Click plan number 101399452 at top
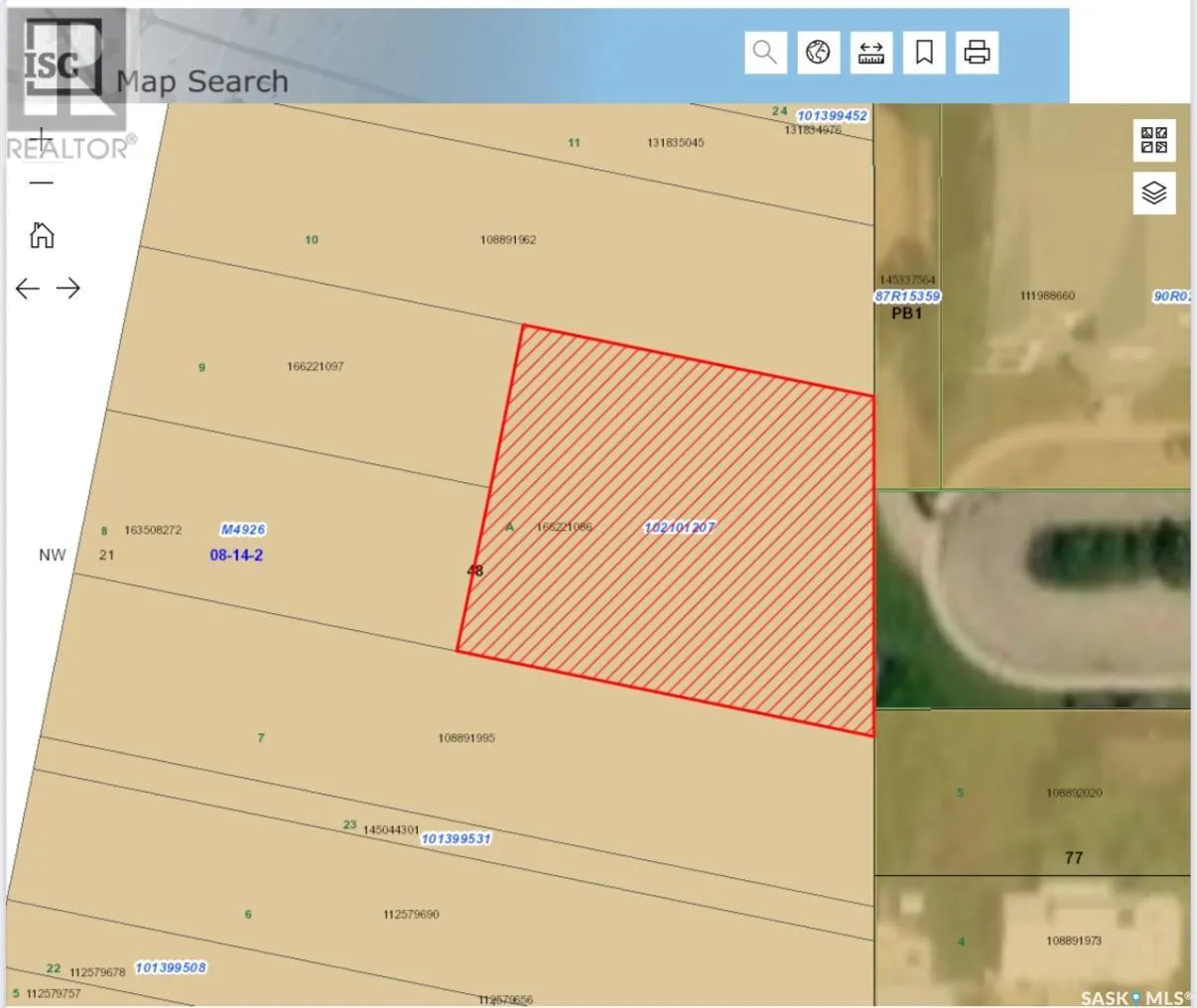Viewport: 1197px width, 1008px height. (x=832, y=115)
